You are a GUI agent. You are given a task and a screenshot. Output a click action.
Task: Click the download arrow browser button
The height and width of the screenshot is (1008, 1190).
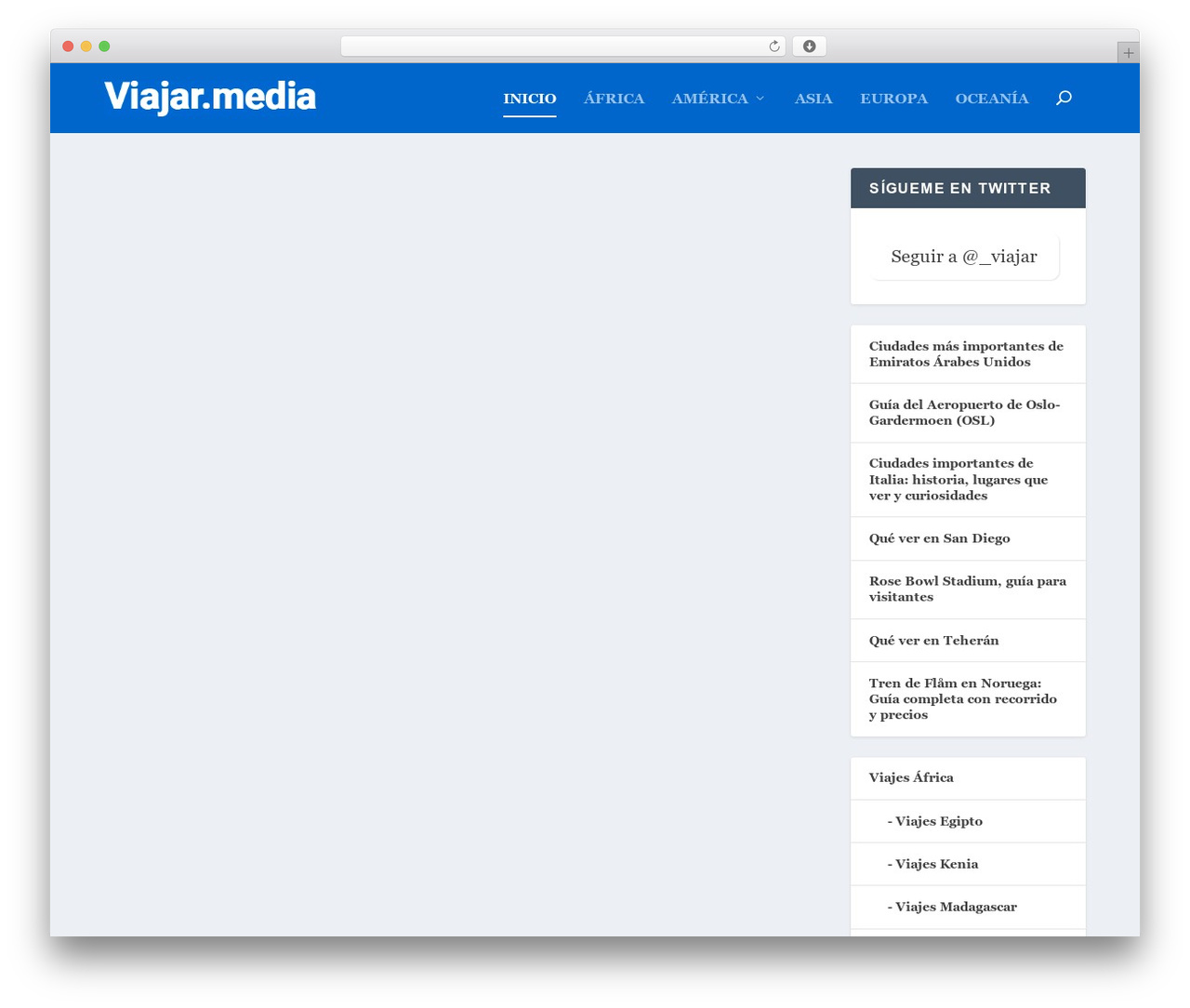tap(809, 46)
